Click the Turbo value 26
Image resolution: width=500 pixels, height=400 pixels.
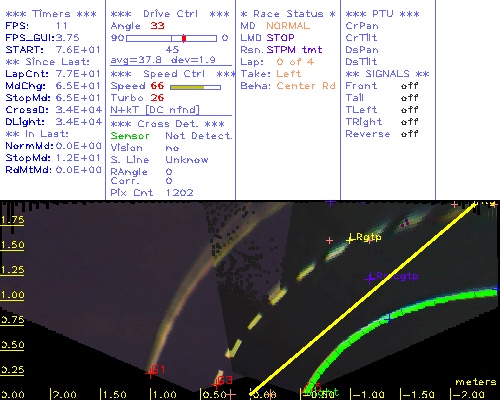(157, 98)
